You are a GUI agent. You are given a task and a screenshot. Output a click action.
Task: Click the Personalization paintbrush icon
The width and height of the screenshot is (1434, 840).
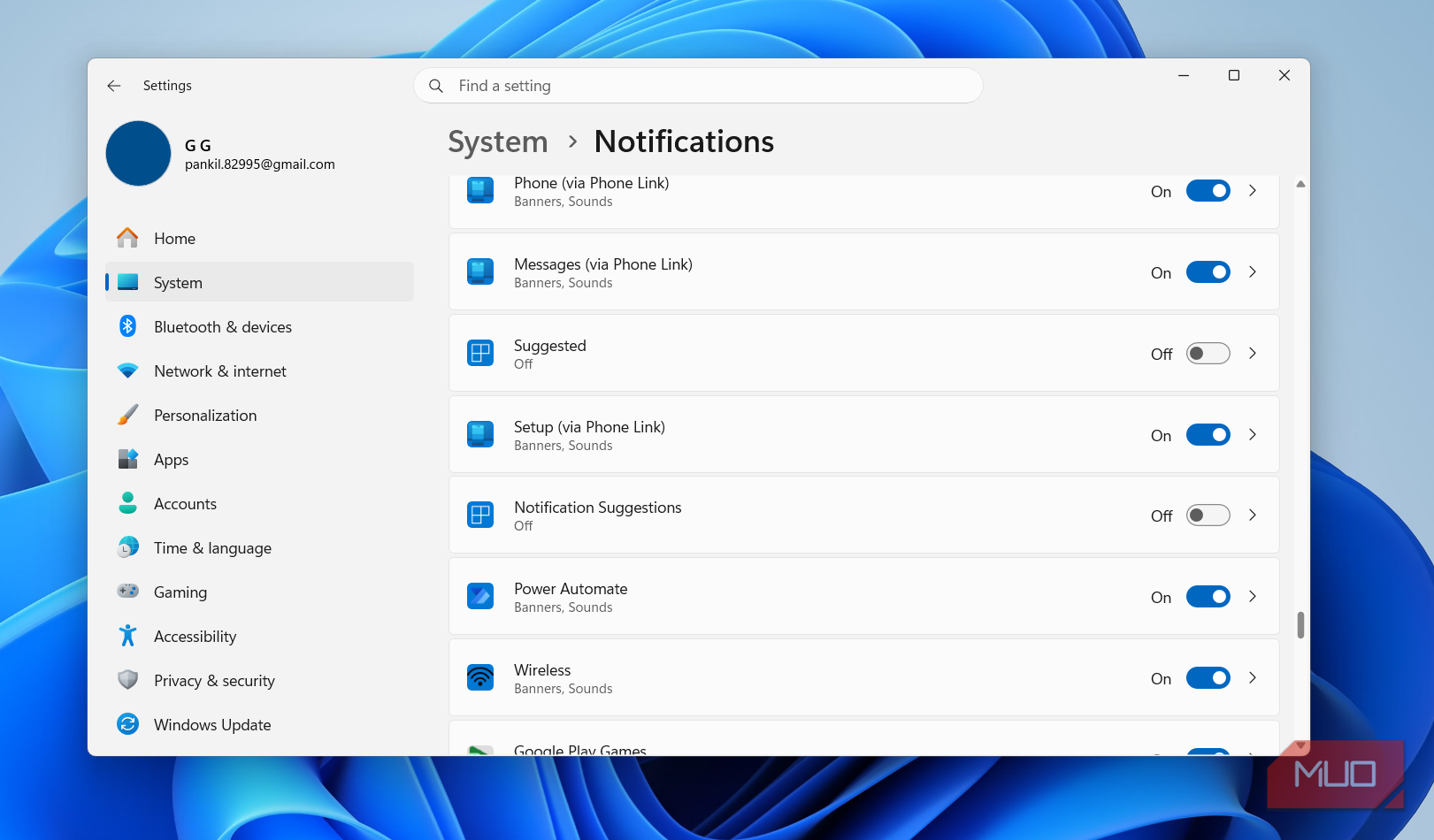(128, 415)
